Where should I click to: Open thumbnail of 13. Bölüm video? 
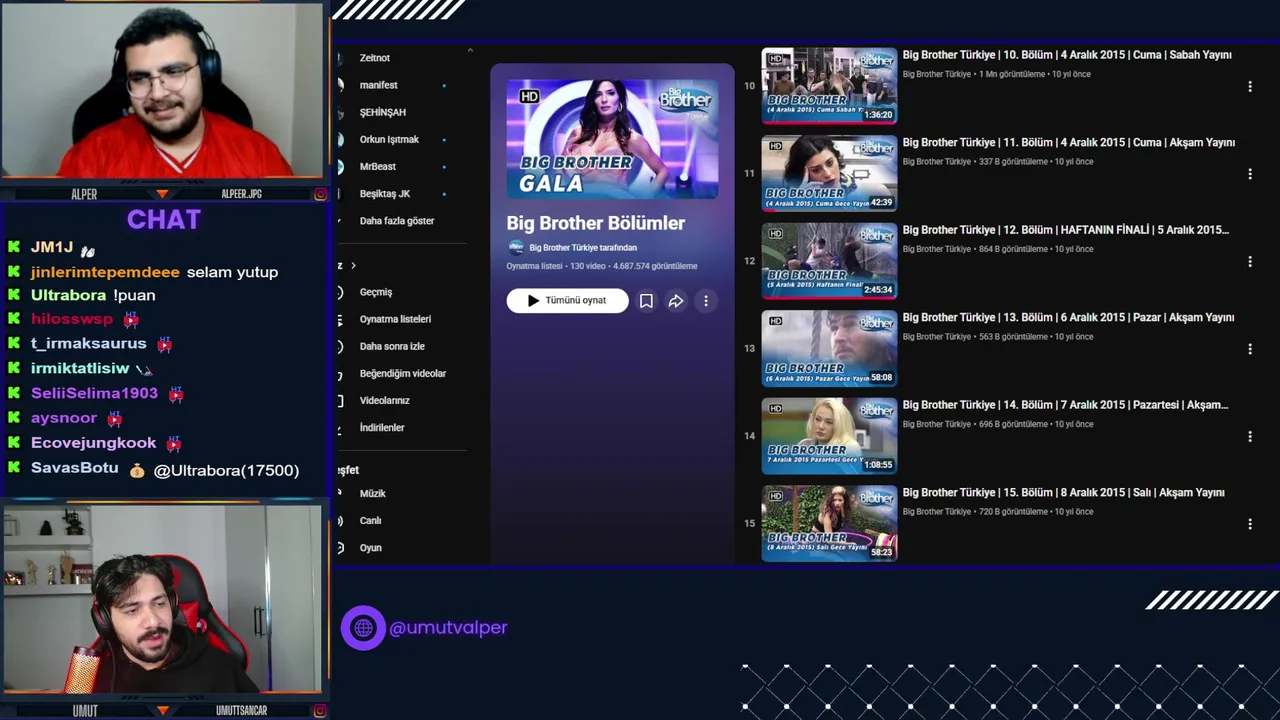coord(829,348)
